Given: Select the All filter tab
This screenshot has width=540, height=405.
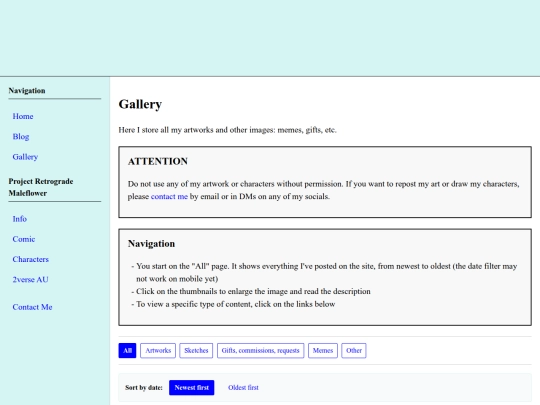Looking at the screenshot, I should [x=127, y=351].
